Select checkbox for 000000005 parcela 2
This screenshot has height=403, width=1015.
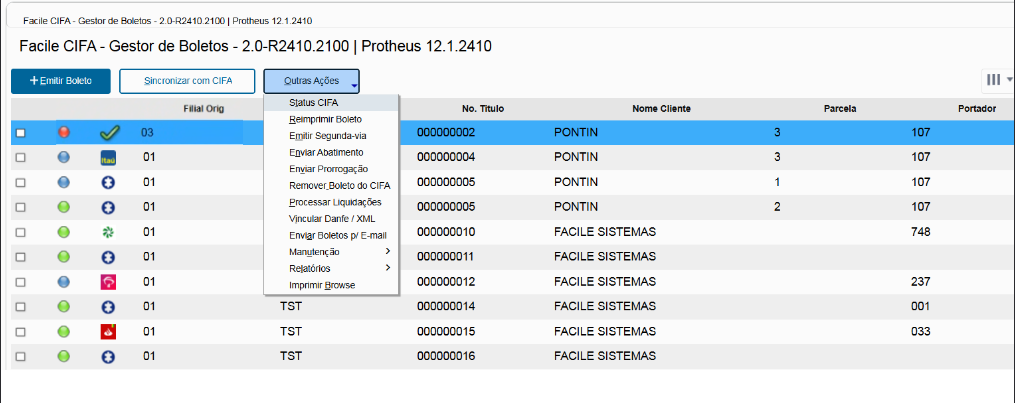tap(21, 208)
